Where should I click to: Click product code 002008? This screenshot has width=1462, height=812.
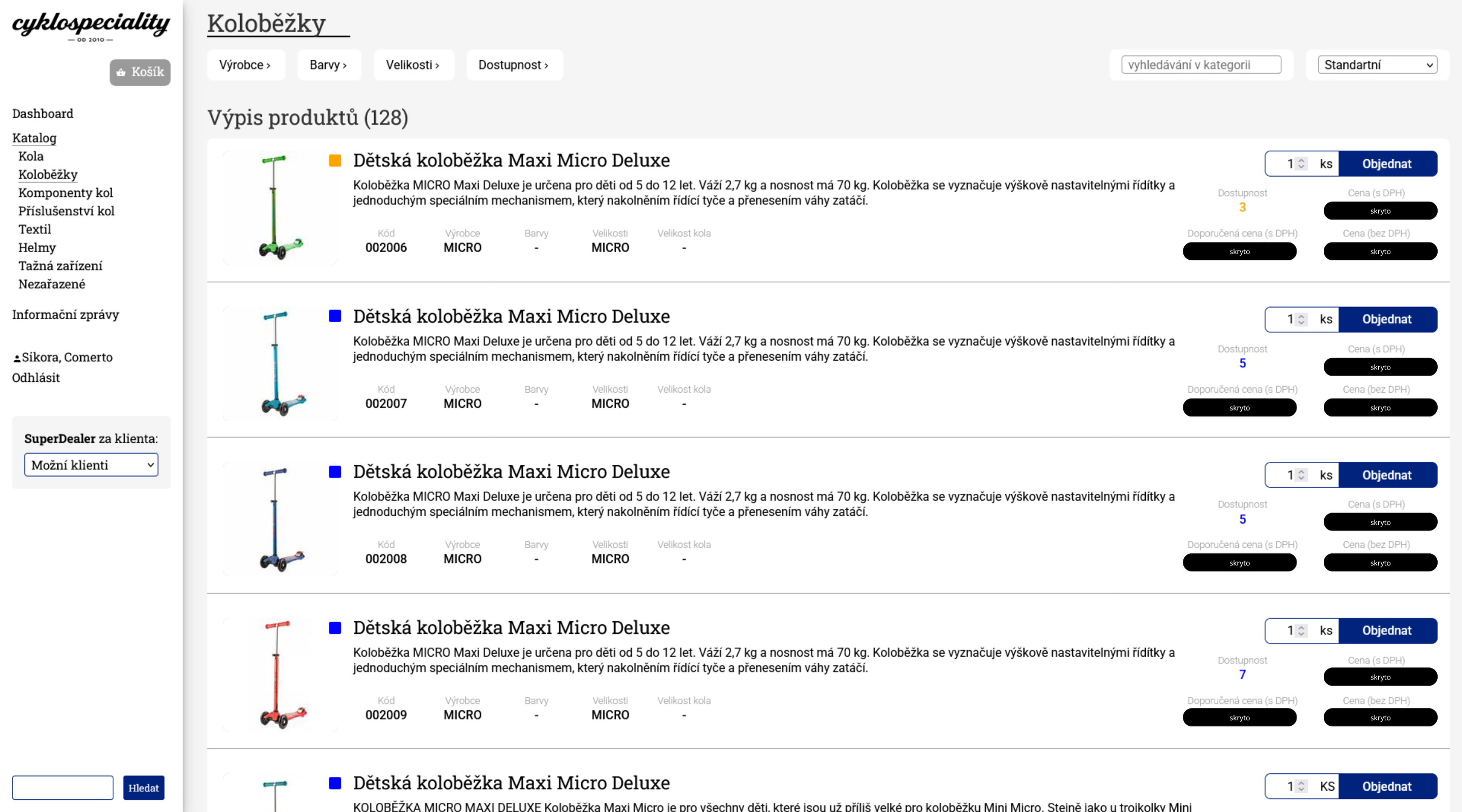click(x=386, y=559)
